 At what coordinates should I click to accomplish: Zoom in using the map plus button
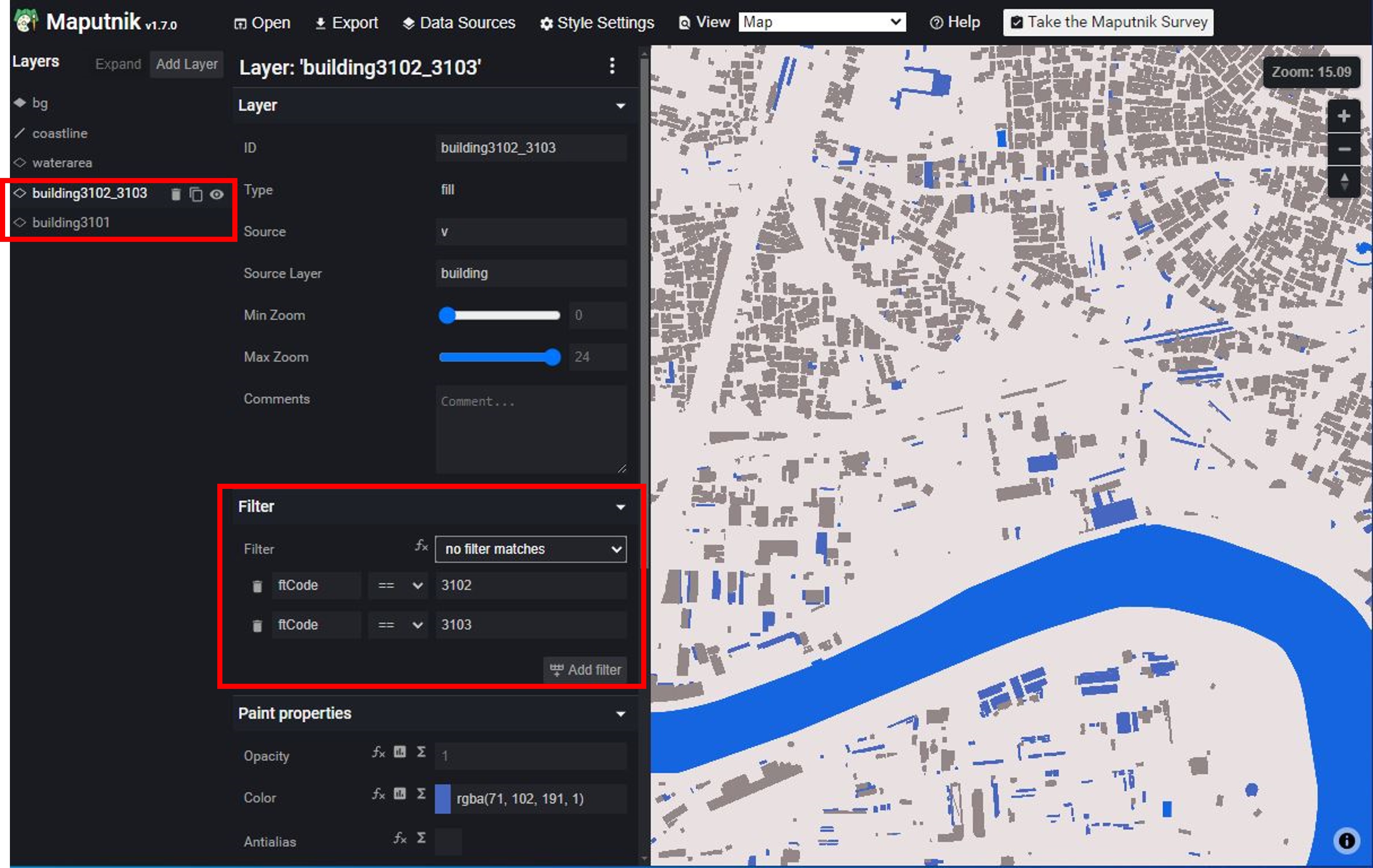click(x=1344, y=116)
